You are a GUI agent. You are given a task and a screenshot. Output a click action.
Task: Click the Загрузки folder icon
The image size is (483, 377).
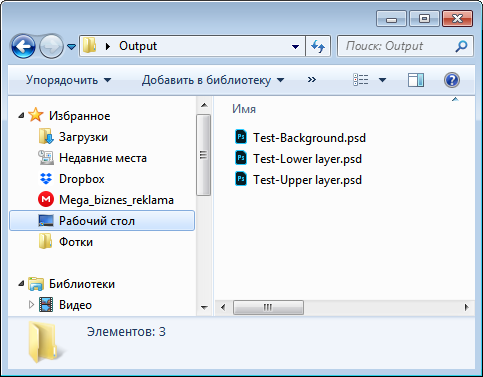[x=46, y=137]
